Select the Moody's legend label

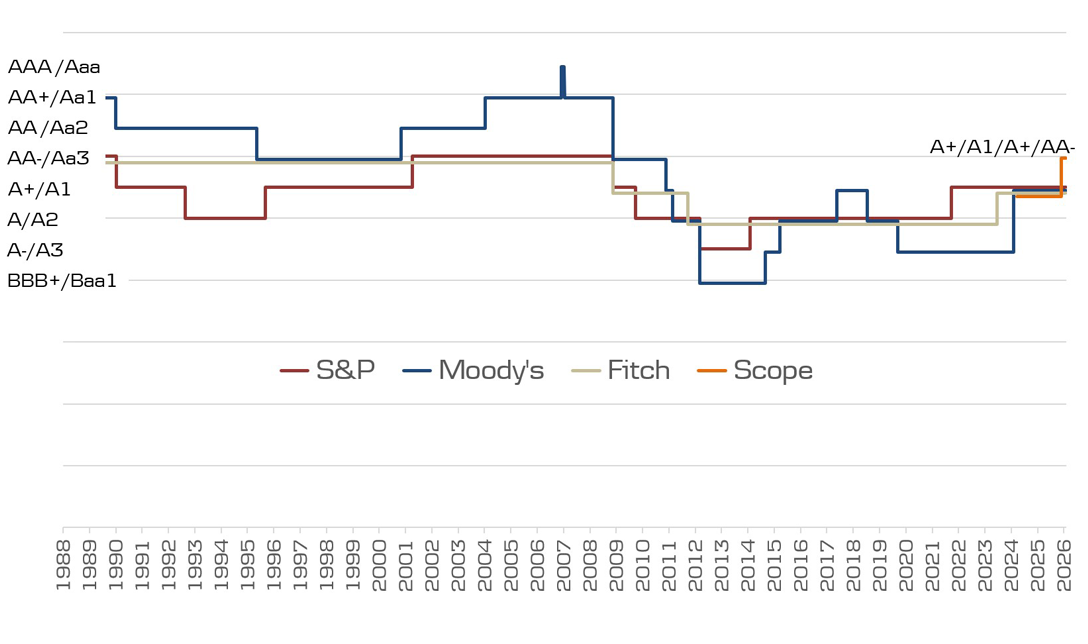pos(491,371)
